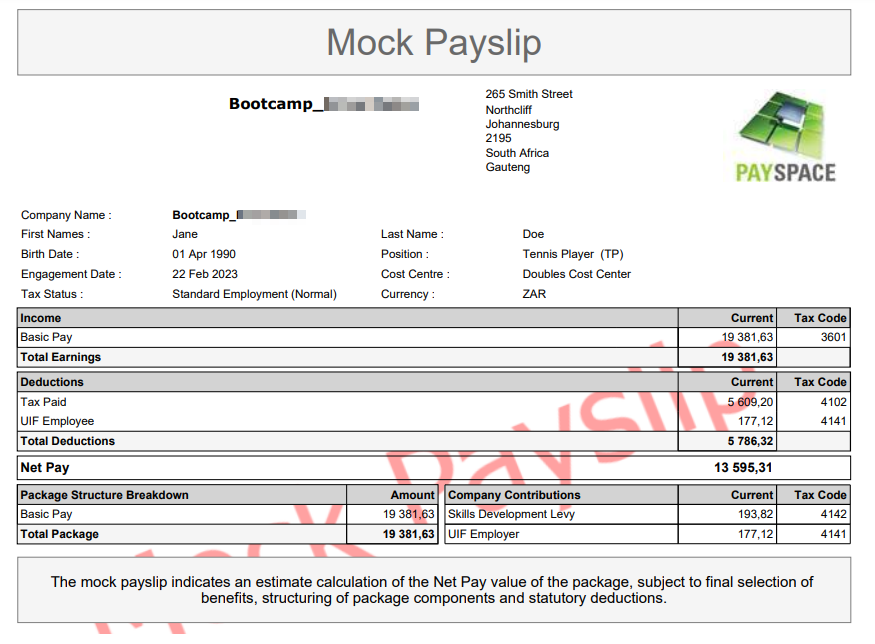Click the Company Contributions header
875x644 pixels.
(514, 495)
